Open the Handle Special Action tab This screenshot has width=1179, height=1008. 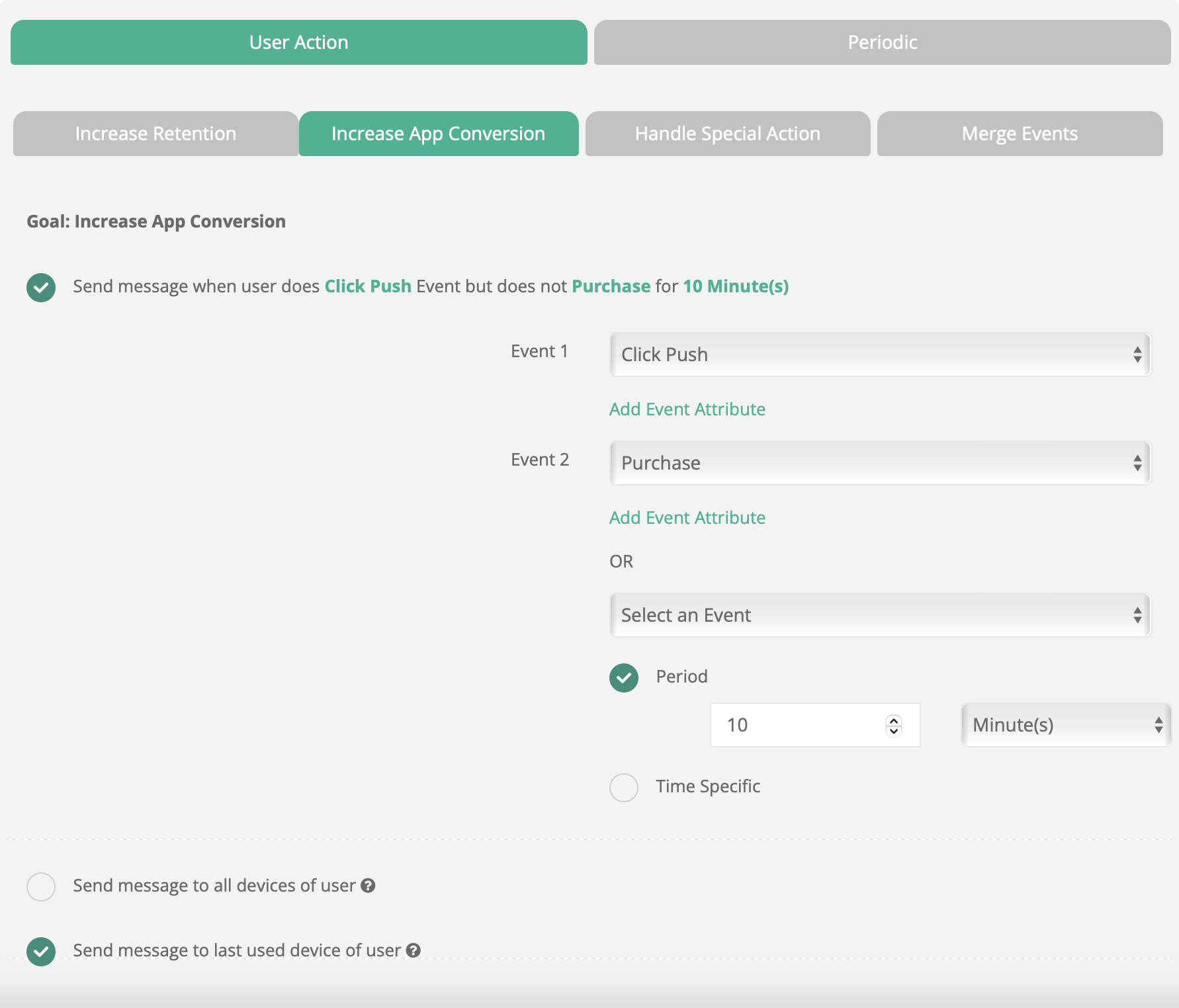727,134
